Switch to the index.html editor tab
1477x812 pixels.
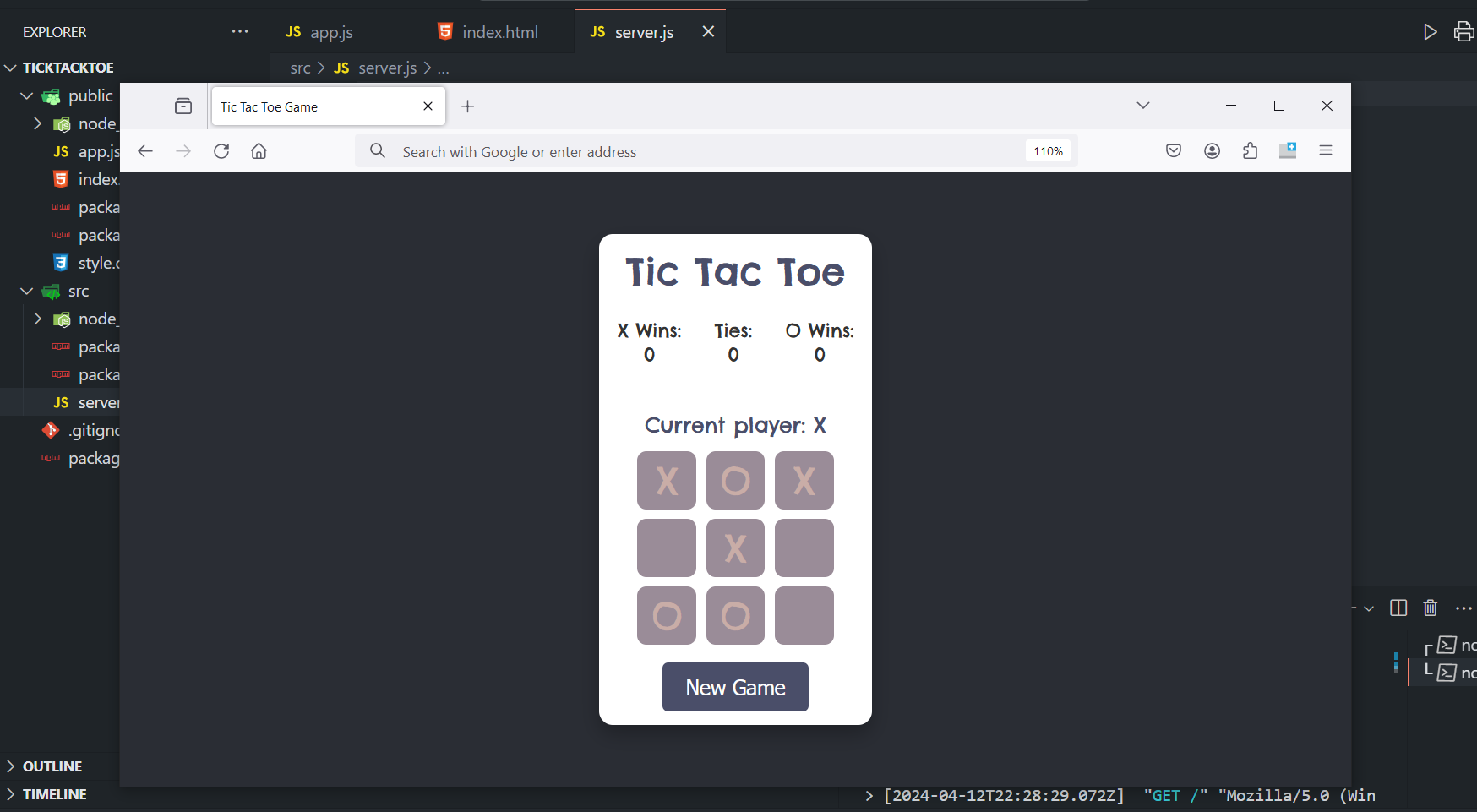[x=499, y=32]
